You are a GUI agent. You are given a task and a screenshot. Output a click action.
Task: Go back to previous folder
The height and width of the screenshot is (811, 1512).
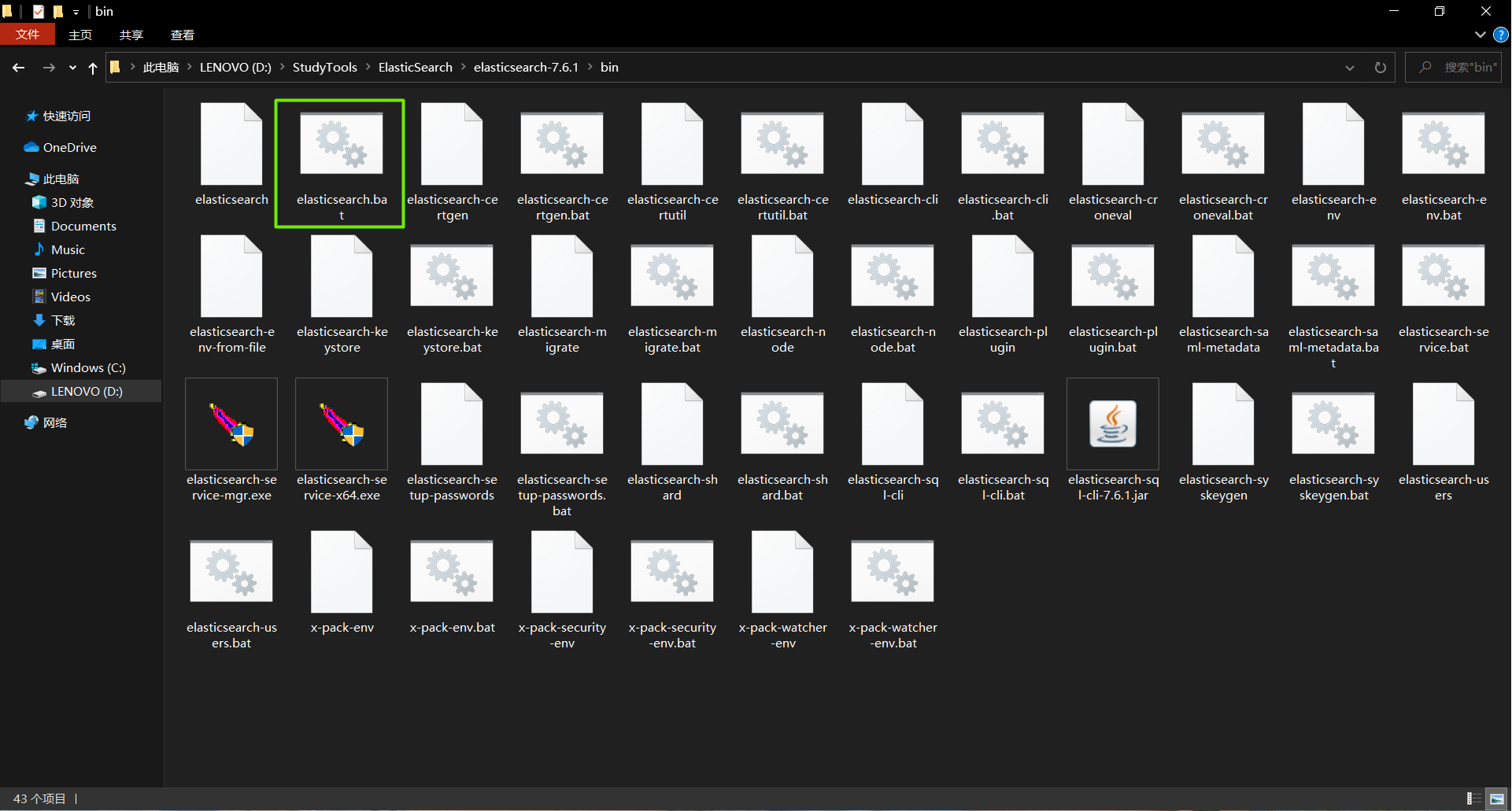coord(19,68)
